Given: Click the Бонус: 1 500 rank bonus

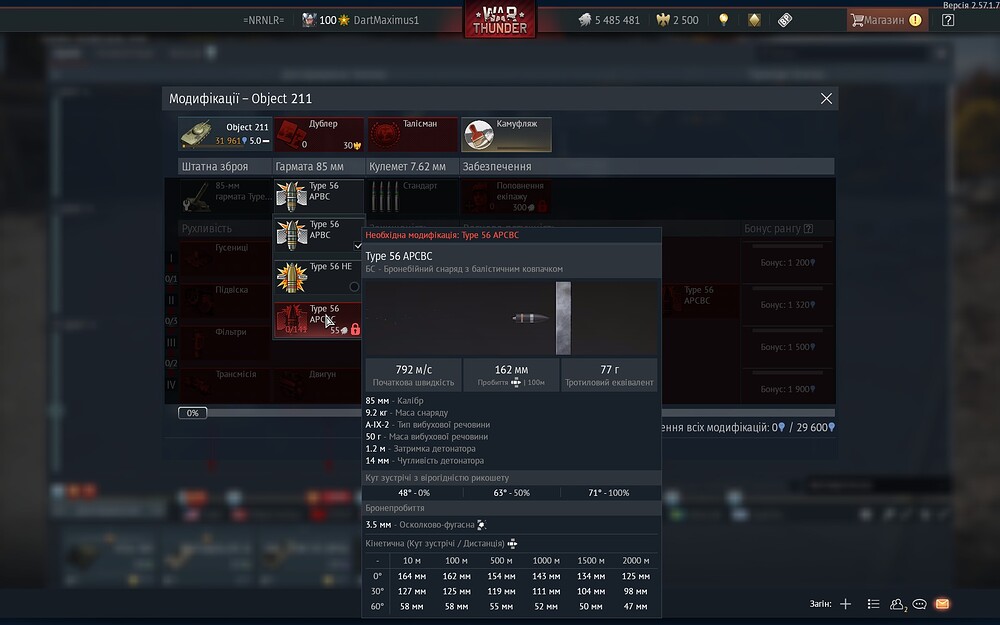Looking at the screenshot, I should 788,346.
